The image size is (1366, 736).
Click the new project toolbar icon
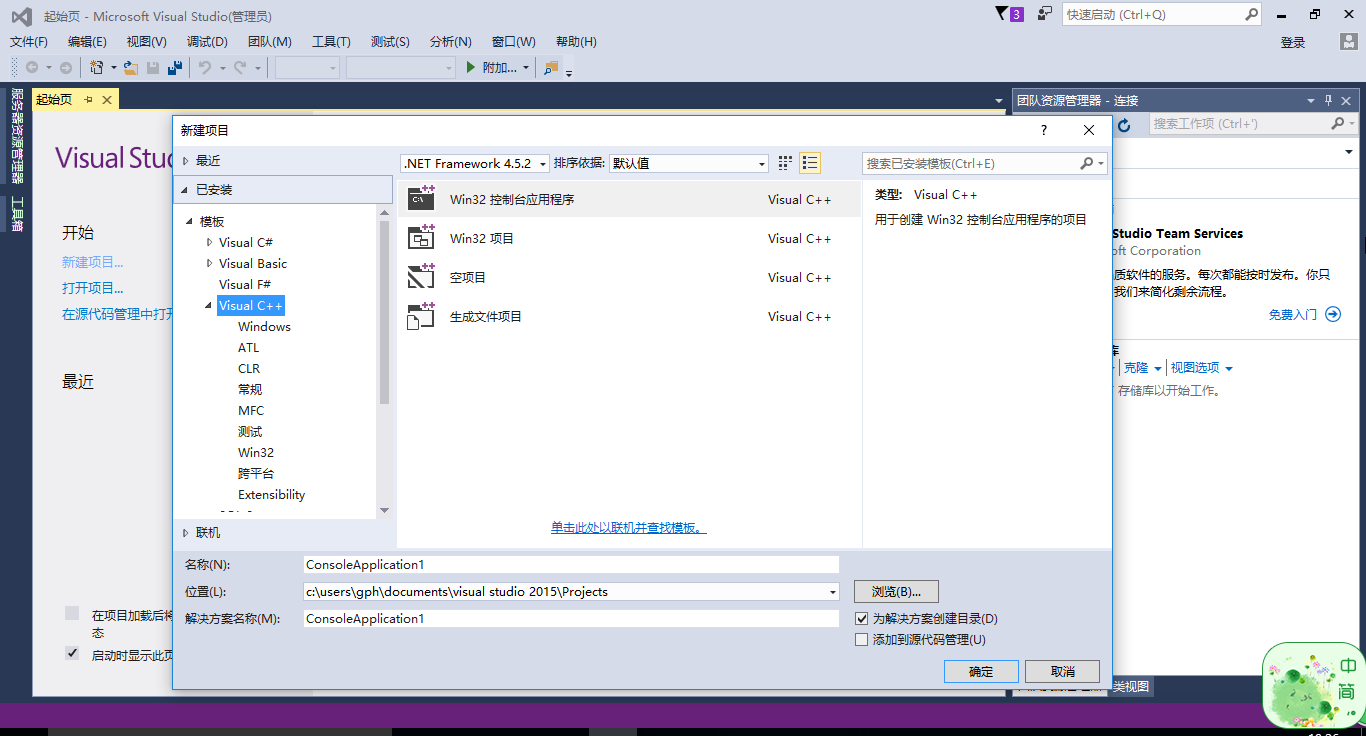97,67
